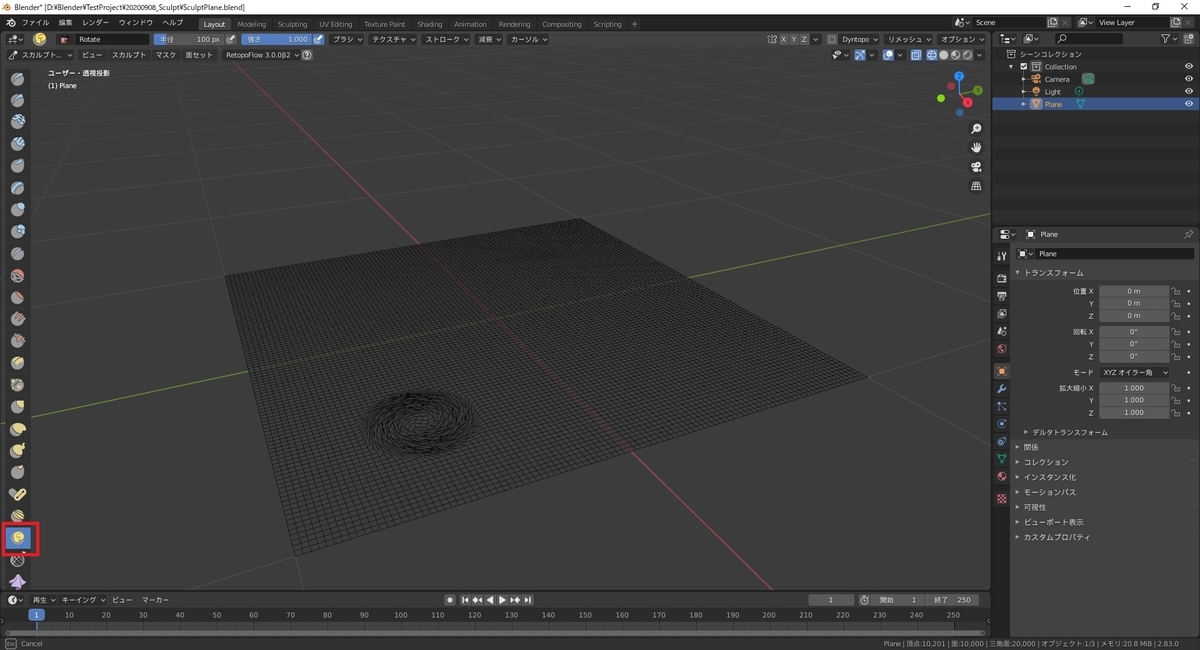This screenshot has height=650, width=1200.
Task: Click the 位置 X value field
Action: point(1134,291)
